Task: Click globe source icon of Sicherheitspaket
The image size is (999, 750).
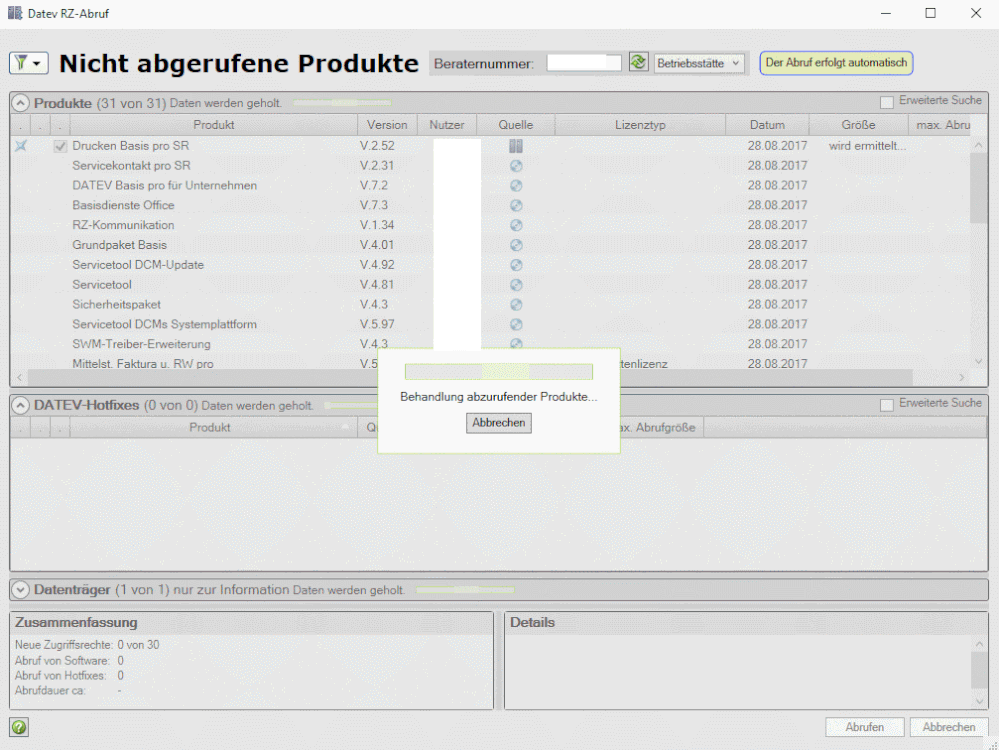Action: pyautogui.click(x=516, y=304)
